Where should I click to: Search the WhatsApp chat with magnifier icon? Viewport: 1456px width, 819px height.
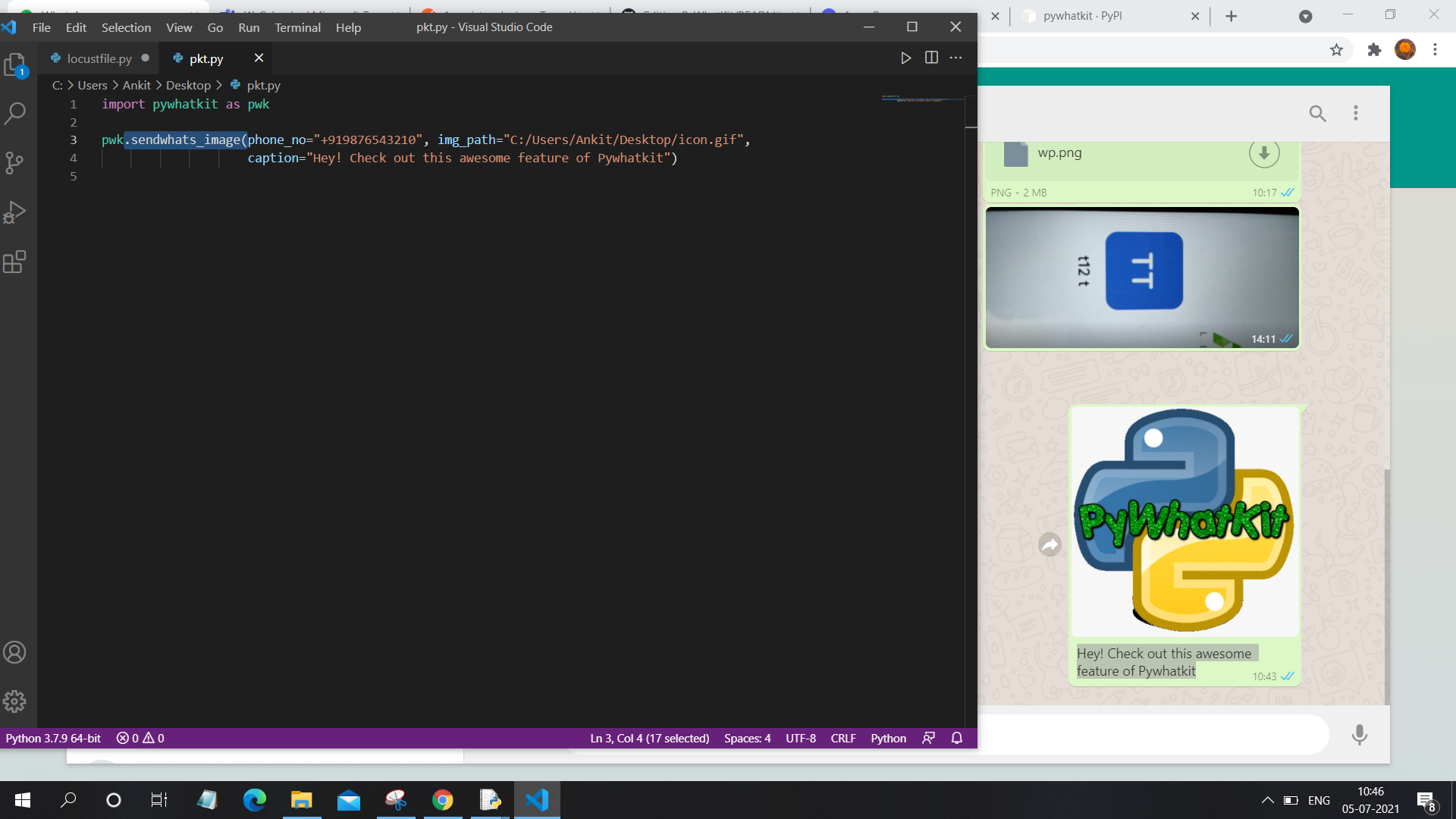[1318, 114]
